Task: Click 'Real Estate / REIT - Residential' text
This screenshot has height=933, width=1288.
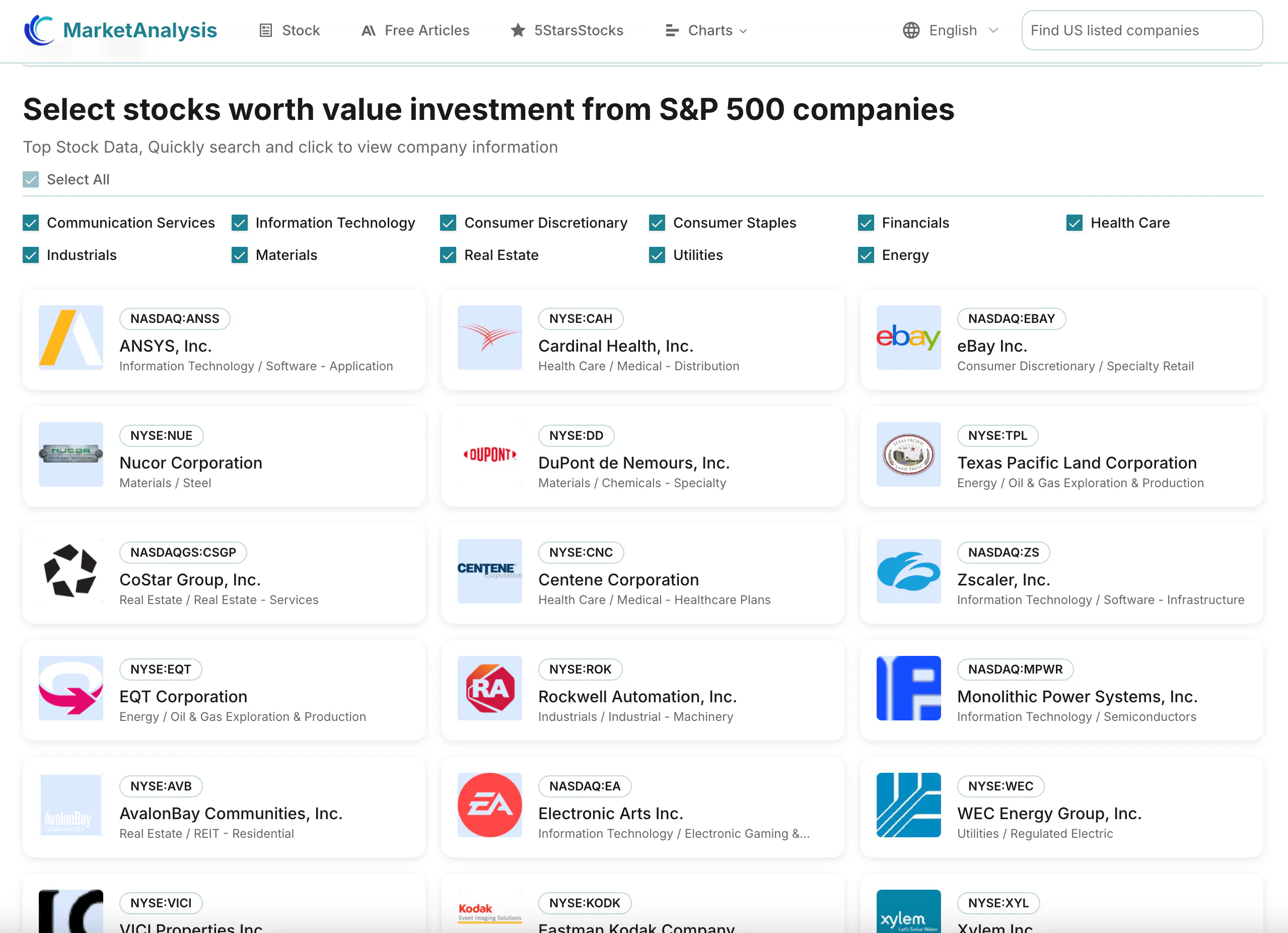Action: (x=207, y=833)
